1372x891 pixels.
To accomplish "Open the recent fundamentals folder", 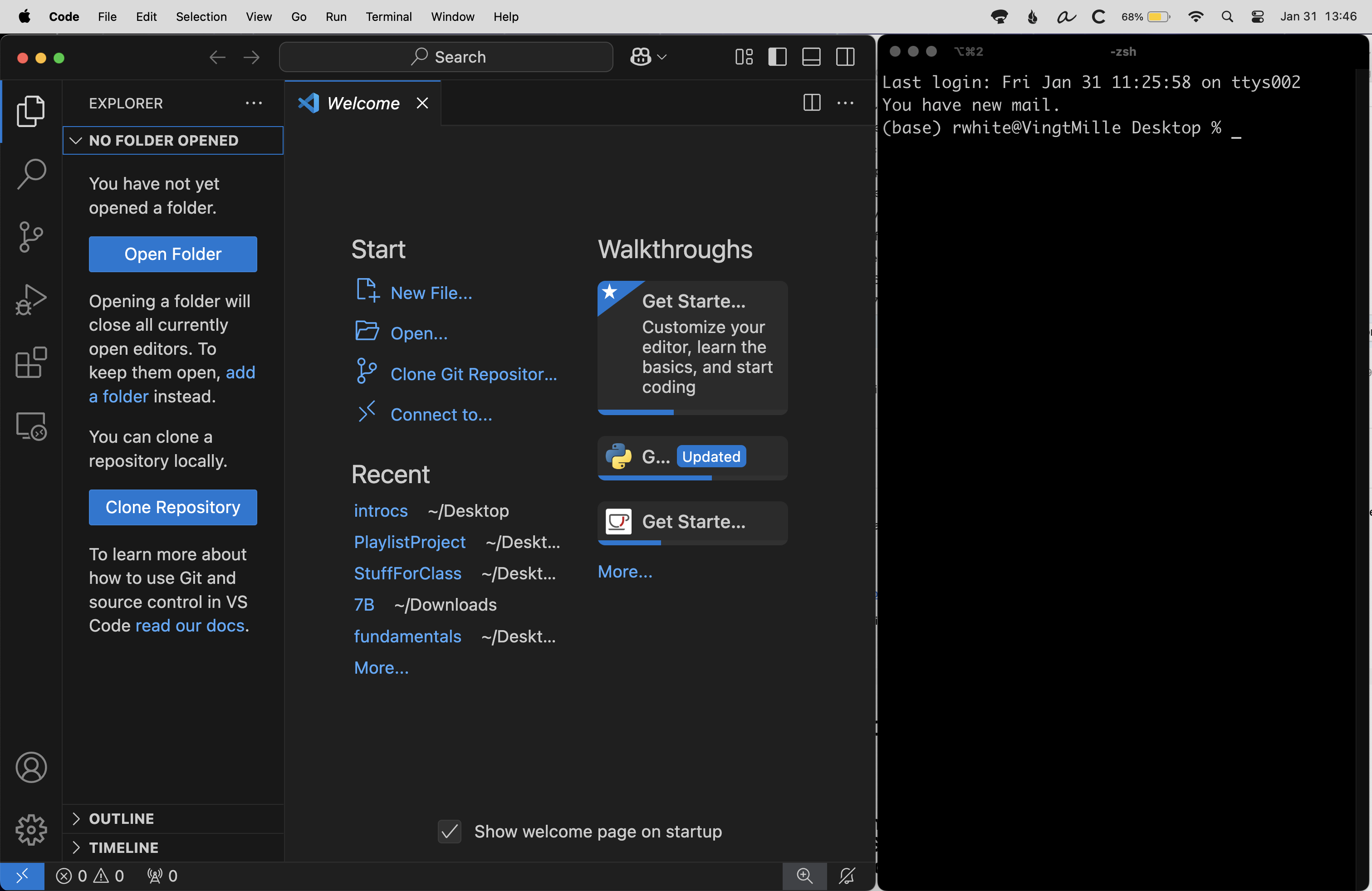I will (407, 636).
